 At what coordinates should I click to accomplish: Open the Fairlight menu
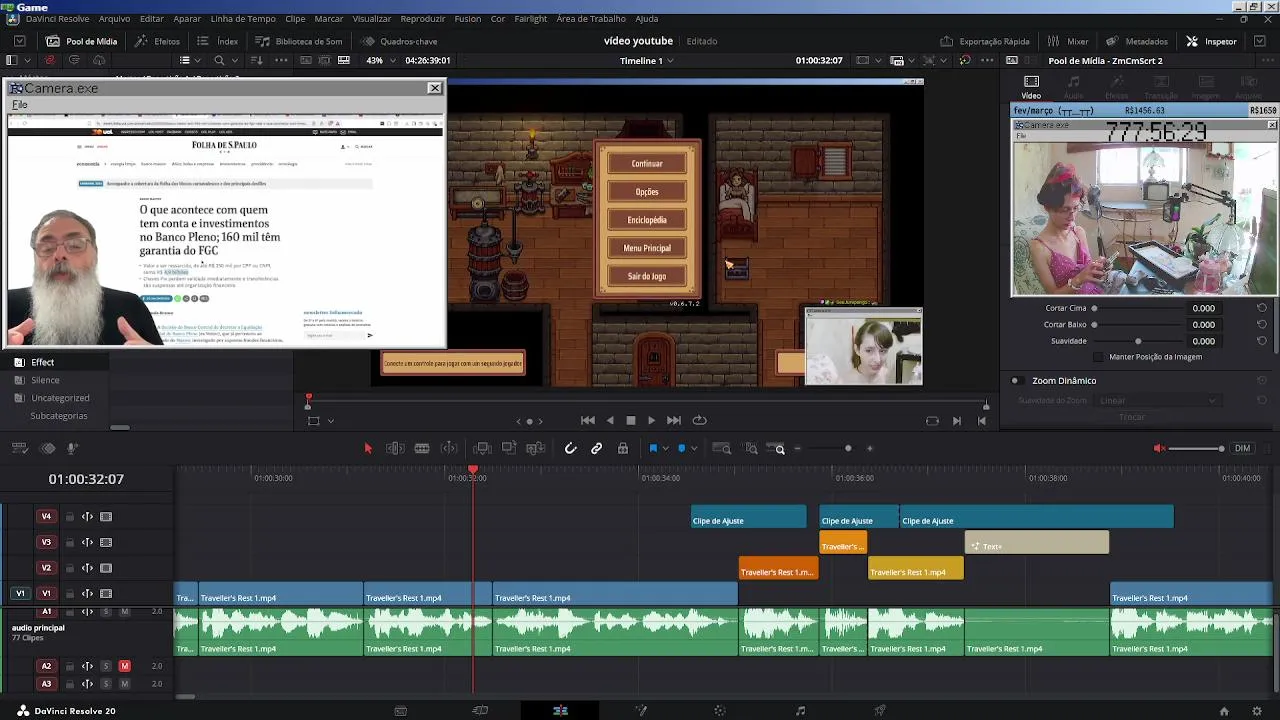point(530,19)
